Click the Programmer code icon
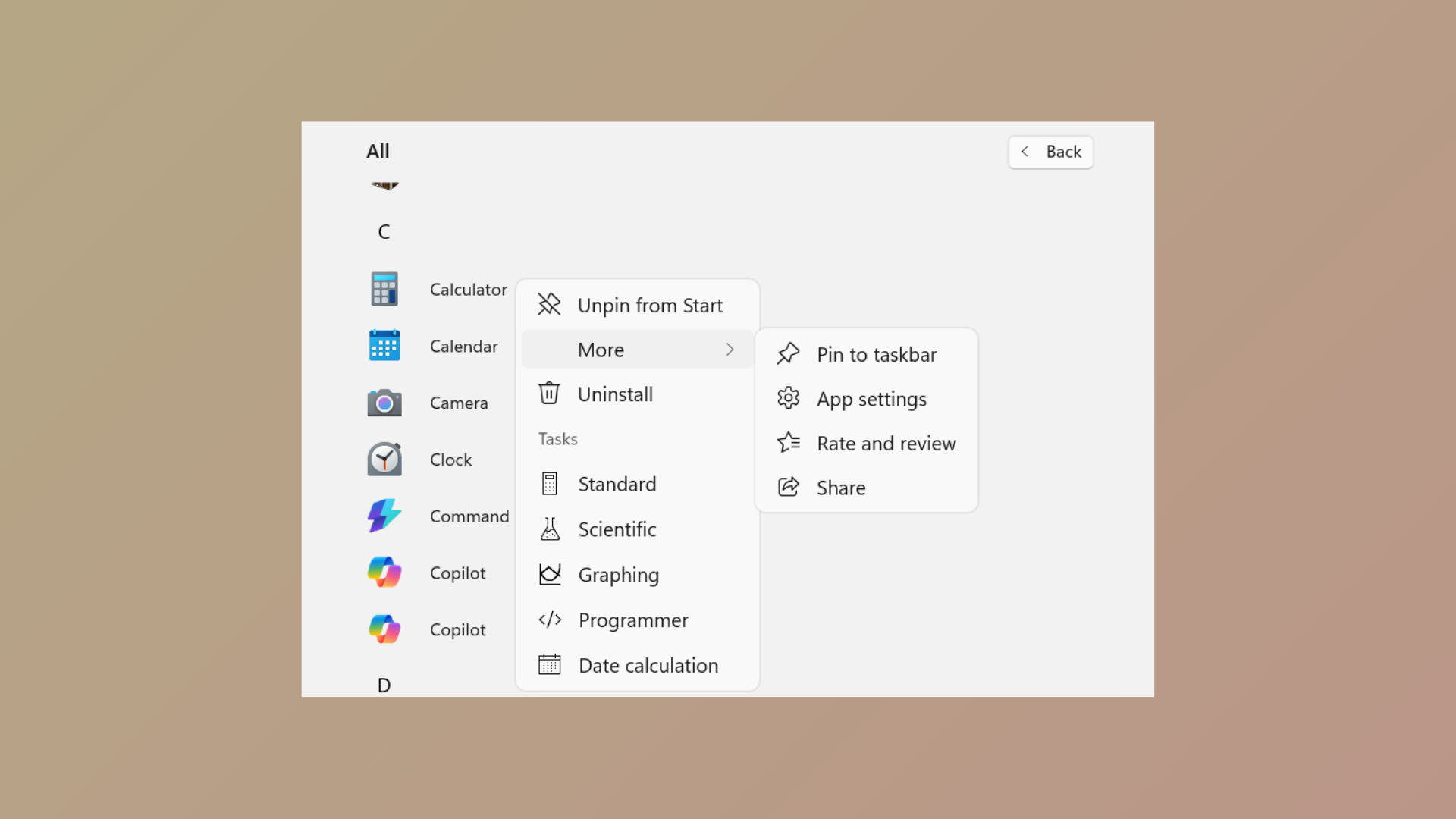Image resolution: width=1456 pixels, height=819 pixels. point(549,620)
